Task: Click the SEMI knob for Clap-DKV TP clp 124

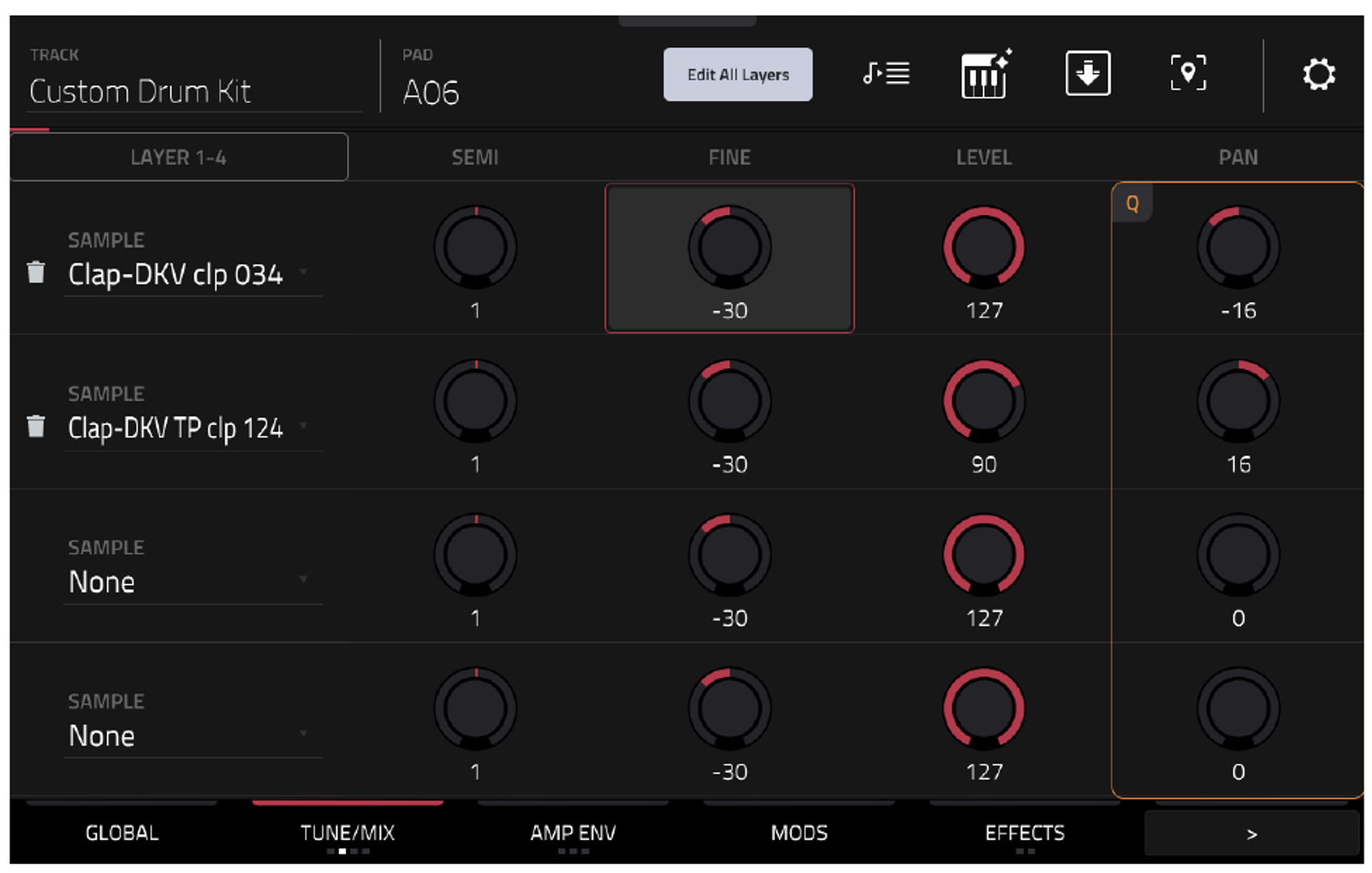Action: click(x=476, y=401)
